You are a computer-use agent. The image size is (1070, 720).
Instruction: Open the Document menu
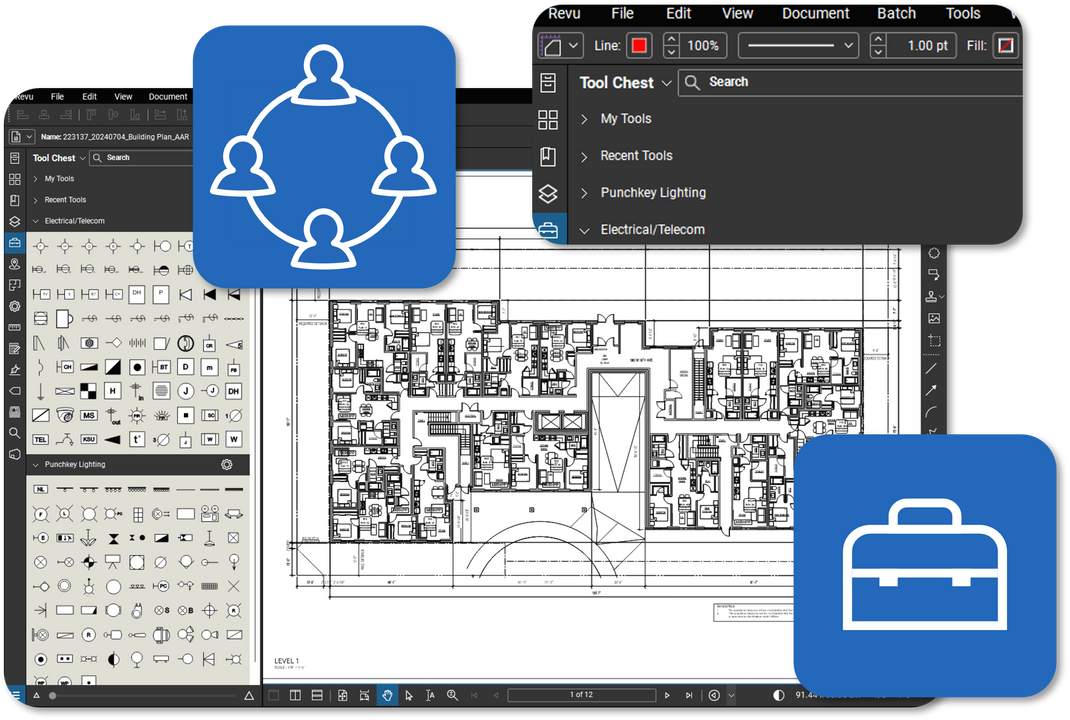point(815,13)
